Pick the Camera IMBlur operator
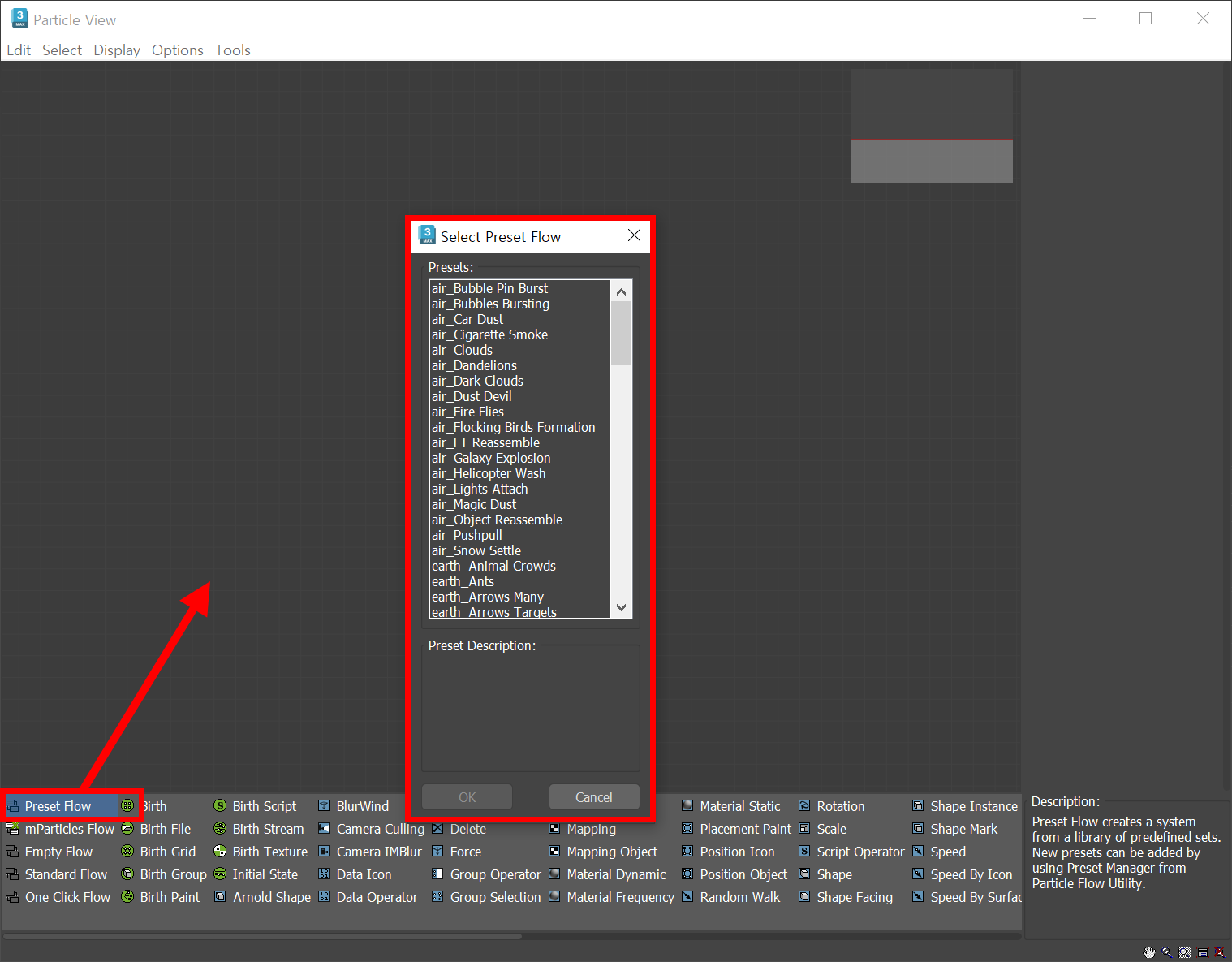Image resolution: width=1232 pixels, height=962 pixels. 370,852
